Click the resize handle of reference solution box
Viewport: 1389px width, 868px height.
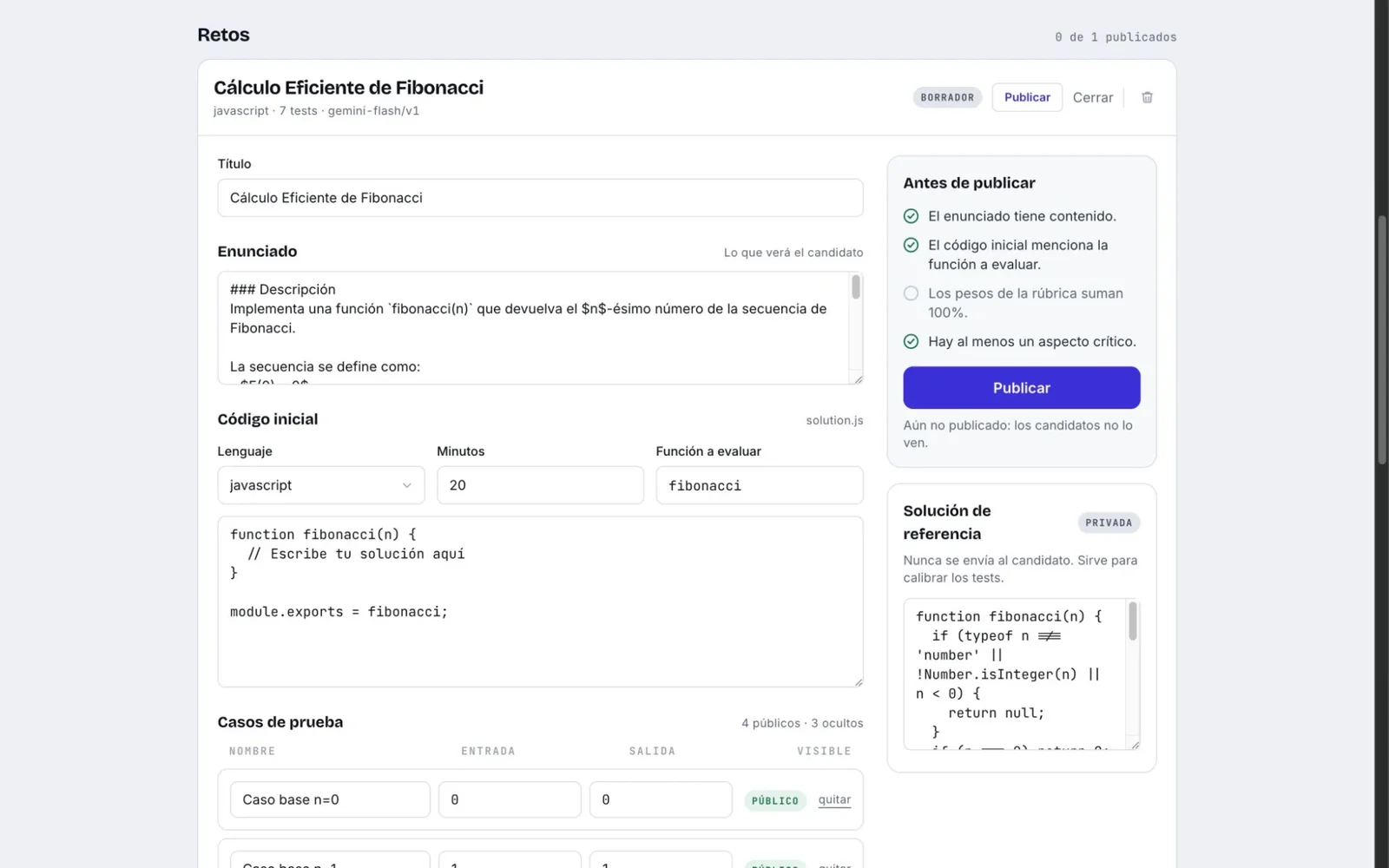click(x=1135, y=744)
